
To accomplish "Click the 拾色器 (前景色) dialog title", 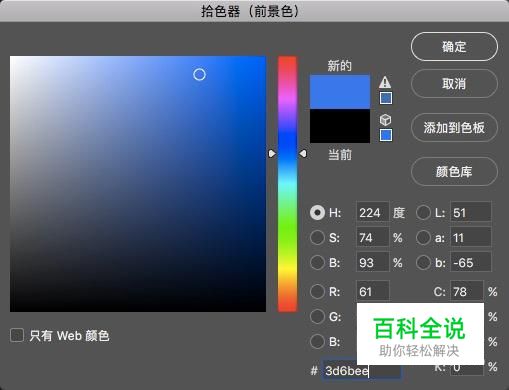I will click(x=250, y=11).
